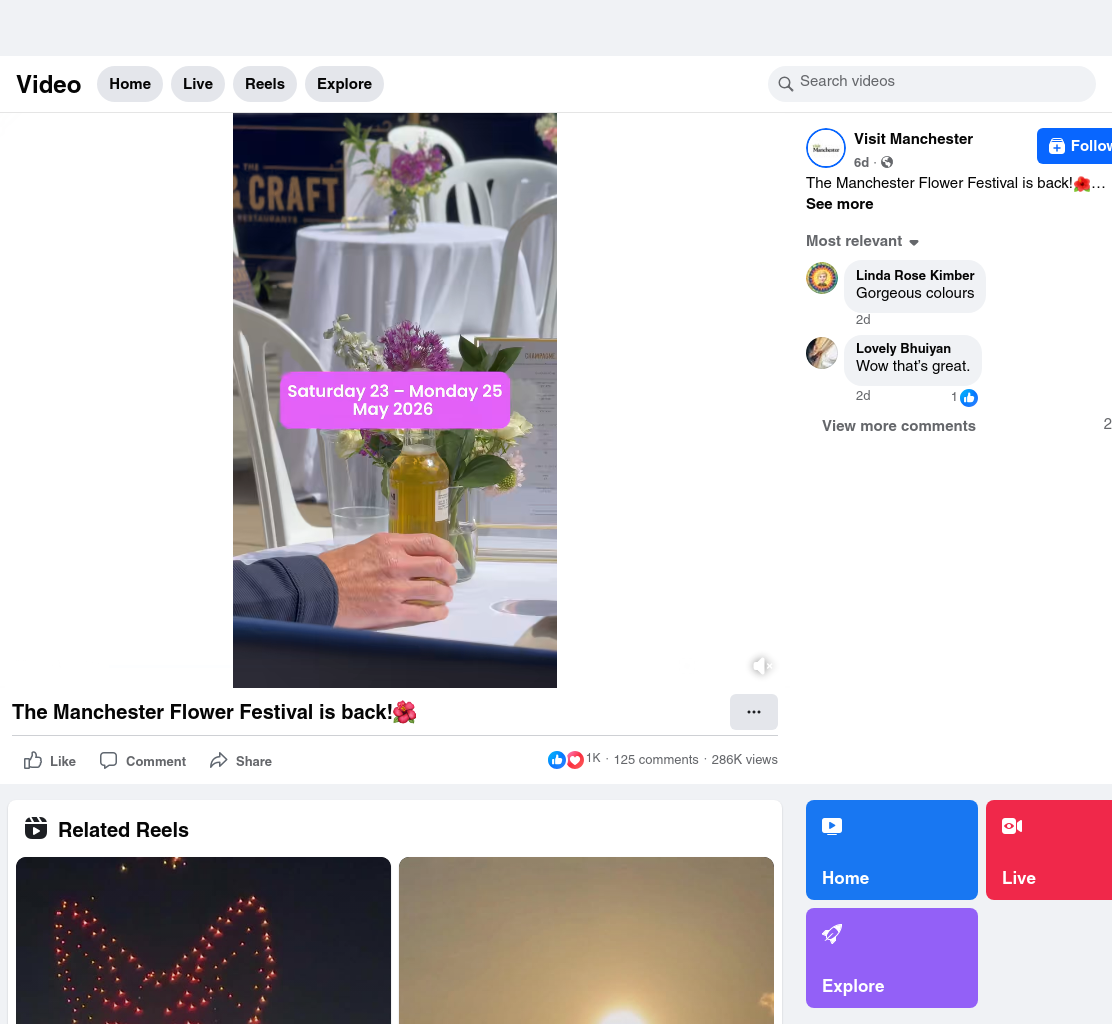Click the Video page heading
This screenshot has height=1024, width=1112.
click(48, 84)
